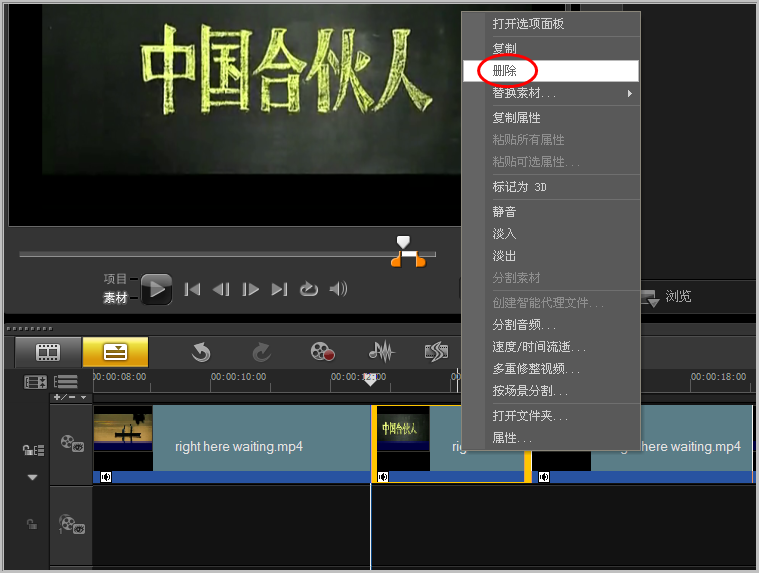The height and width of the screenshot is (573, 759).
Task: Expand ripple editing options arrow
Action: coord(32,477)
